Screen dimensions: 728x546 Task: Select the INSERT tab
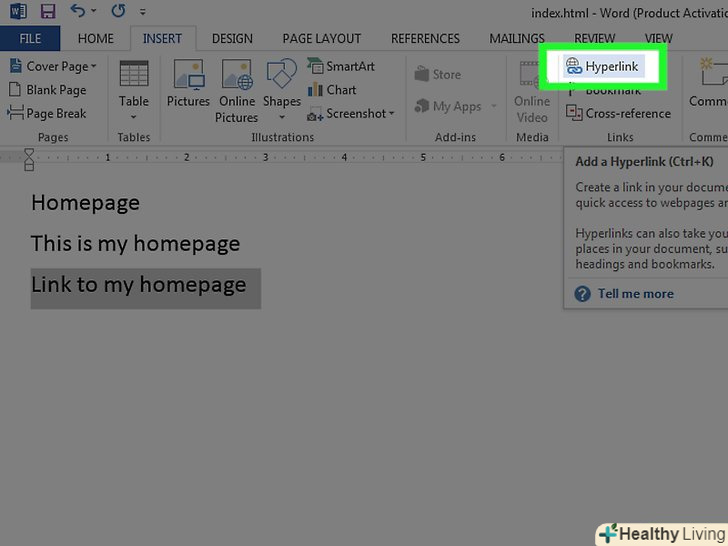point(162,39)
